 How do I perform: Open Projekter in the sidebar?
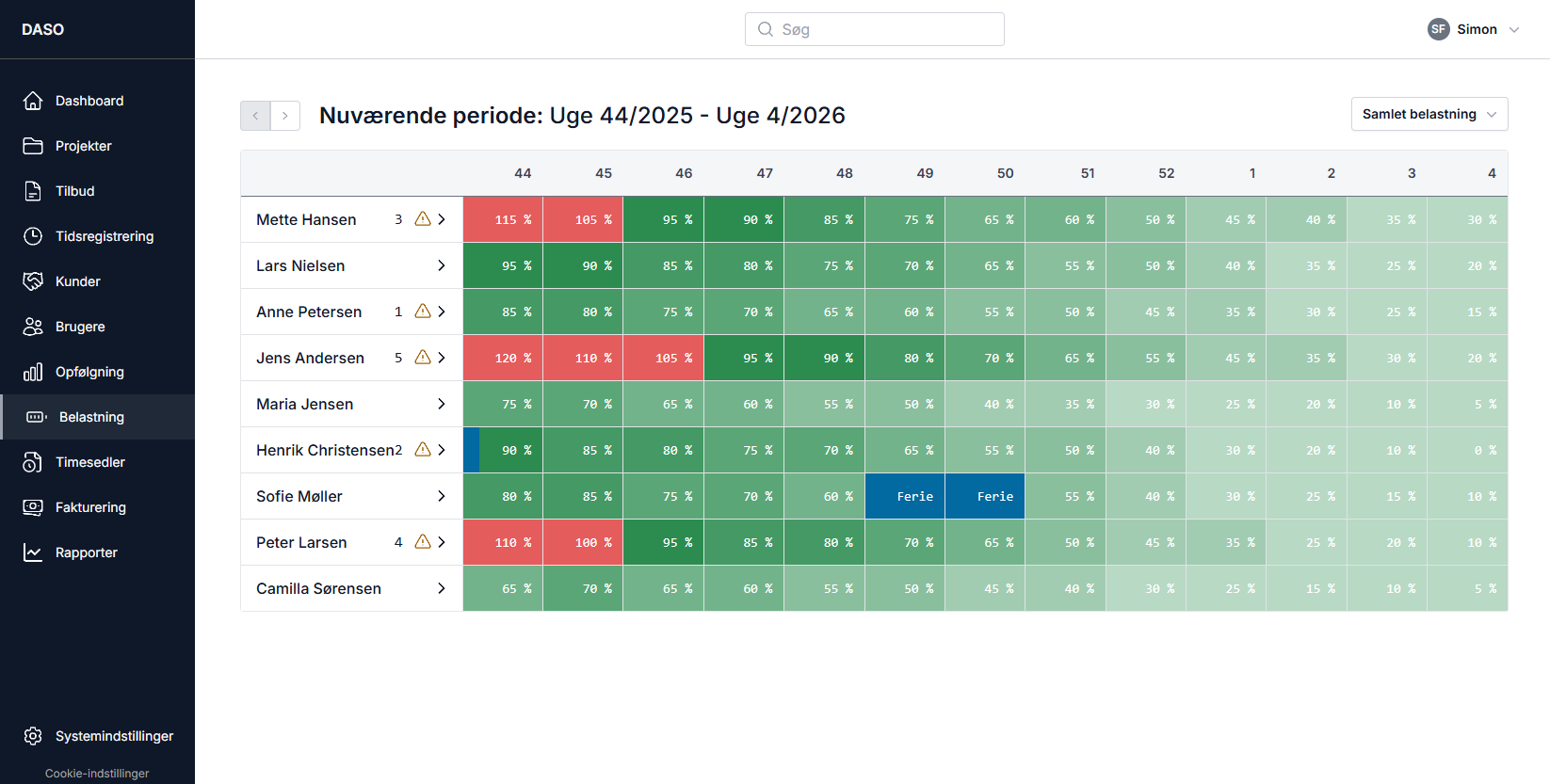point(83,146)
